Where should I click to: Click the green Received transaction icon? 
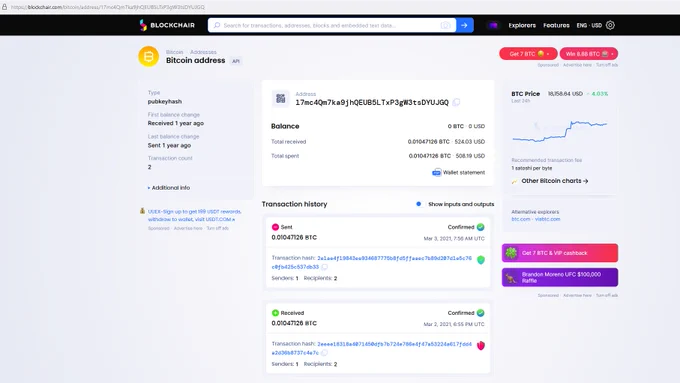[275, 313]
